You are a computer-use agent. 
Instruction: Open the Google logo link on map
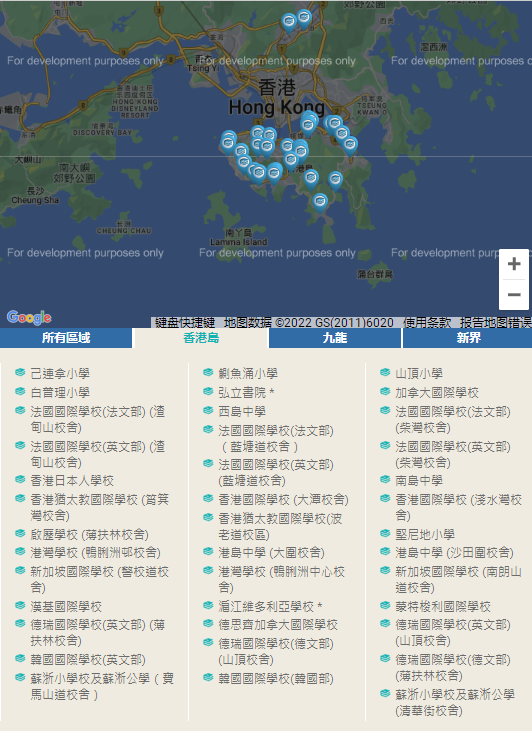(x=29, y=317)
